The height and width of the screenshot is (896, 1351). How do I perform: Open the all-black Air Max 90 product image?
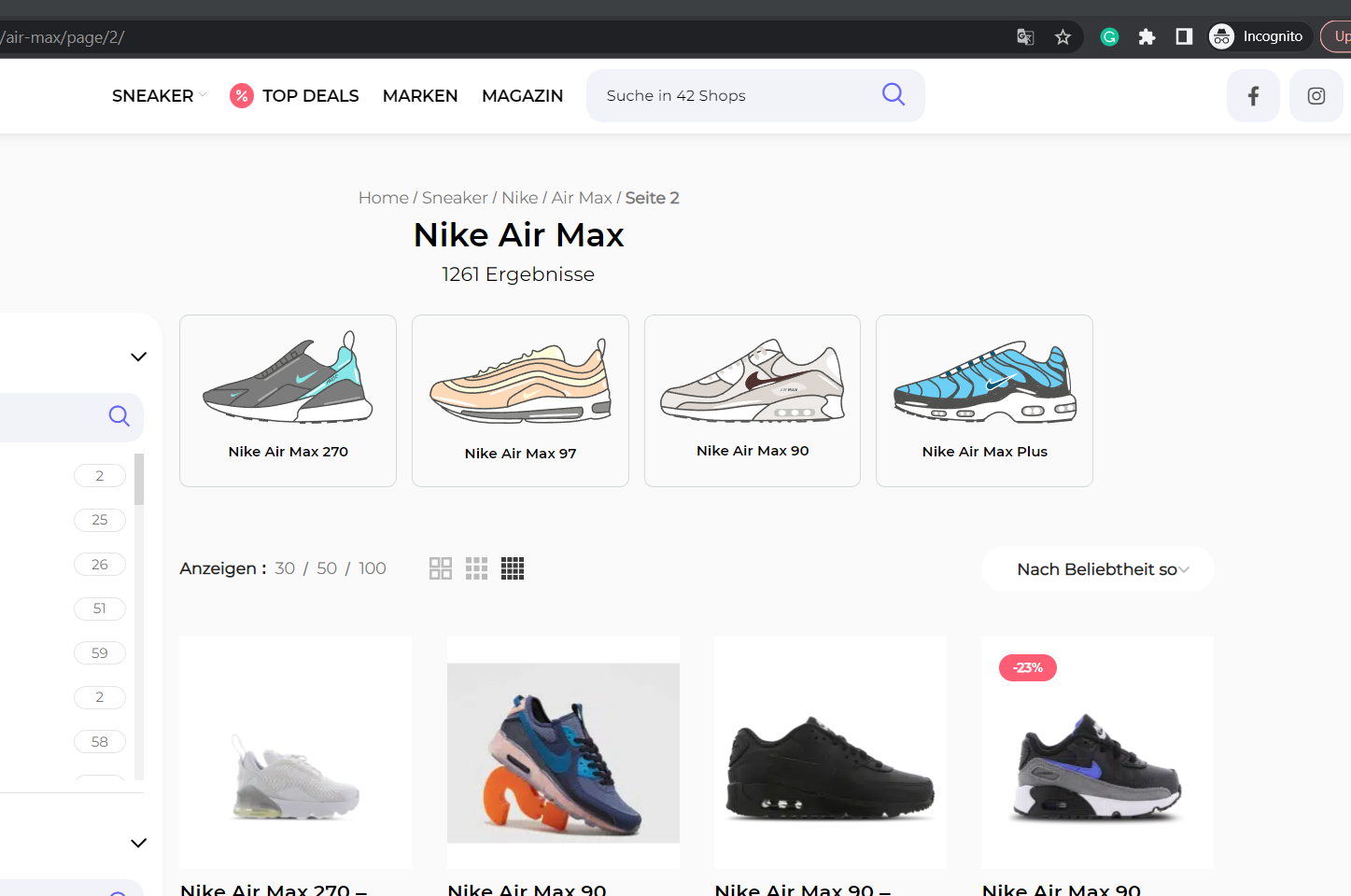point(830,752)
